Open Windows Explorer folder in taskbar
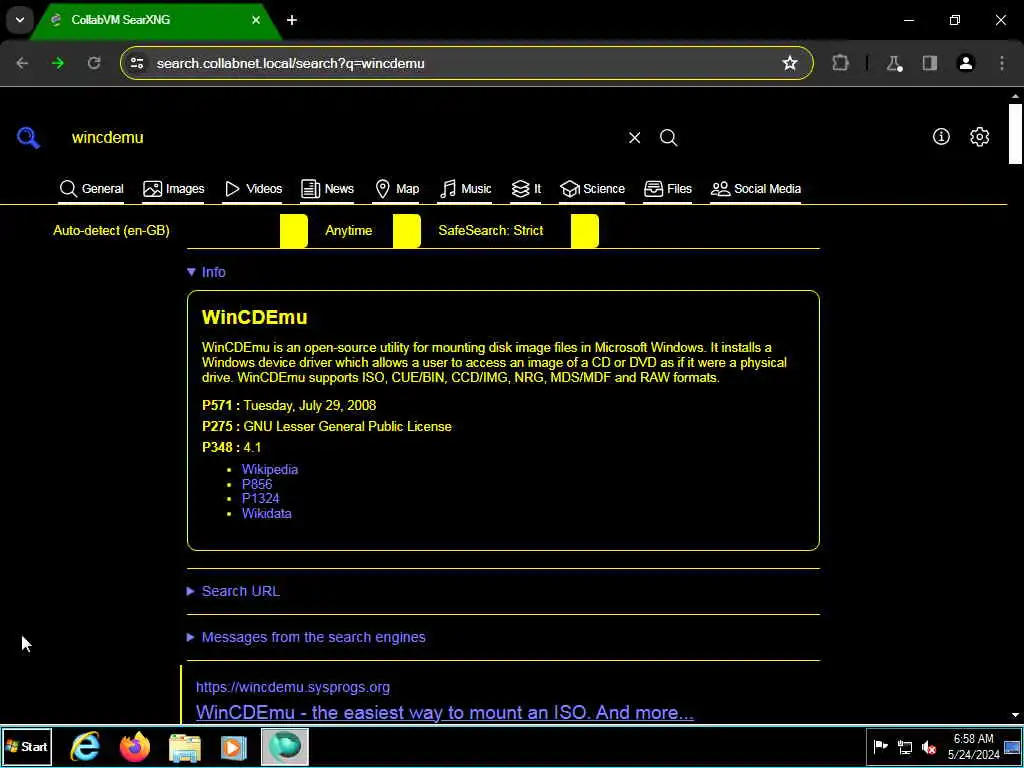This screenshot has width=1024, height=768. pos(184,746)
